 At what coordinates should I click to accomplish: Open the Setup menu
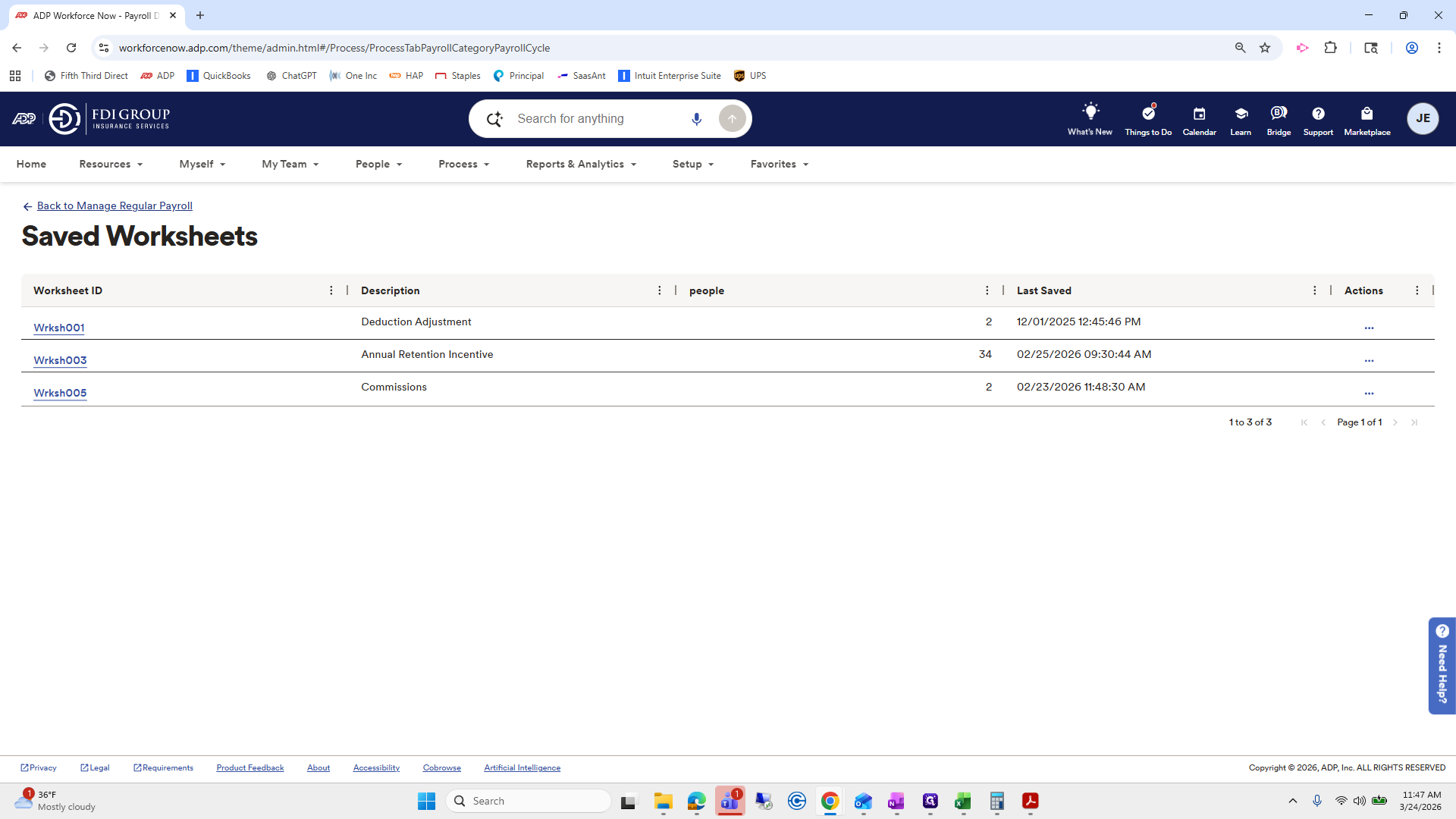coord(692,164)
